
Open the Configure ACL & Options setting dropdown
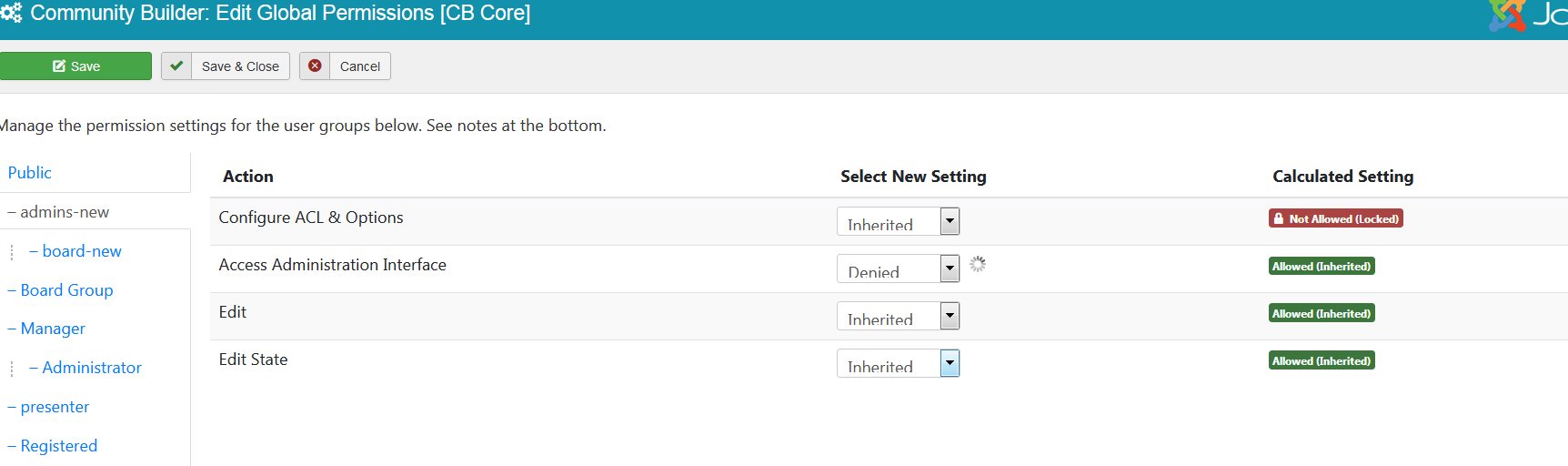898,221
